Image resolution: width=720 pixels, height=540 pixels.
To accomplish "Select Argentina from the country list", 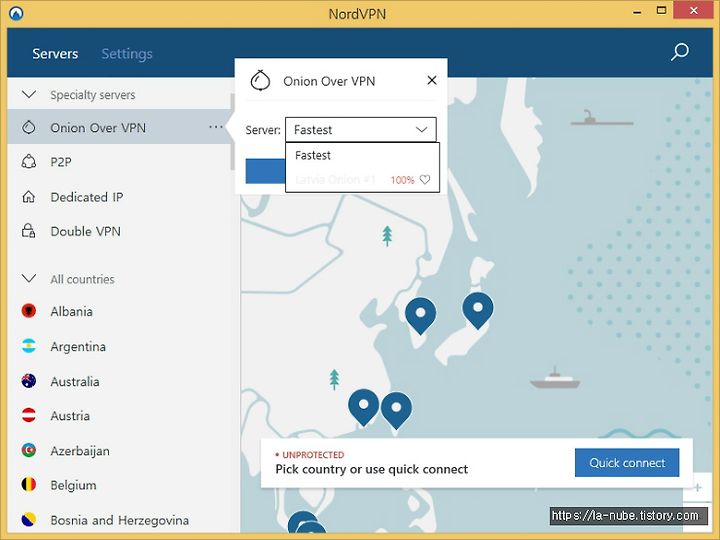I will pyautogui.click(x=119, y=346).
